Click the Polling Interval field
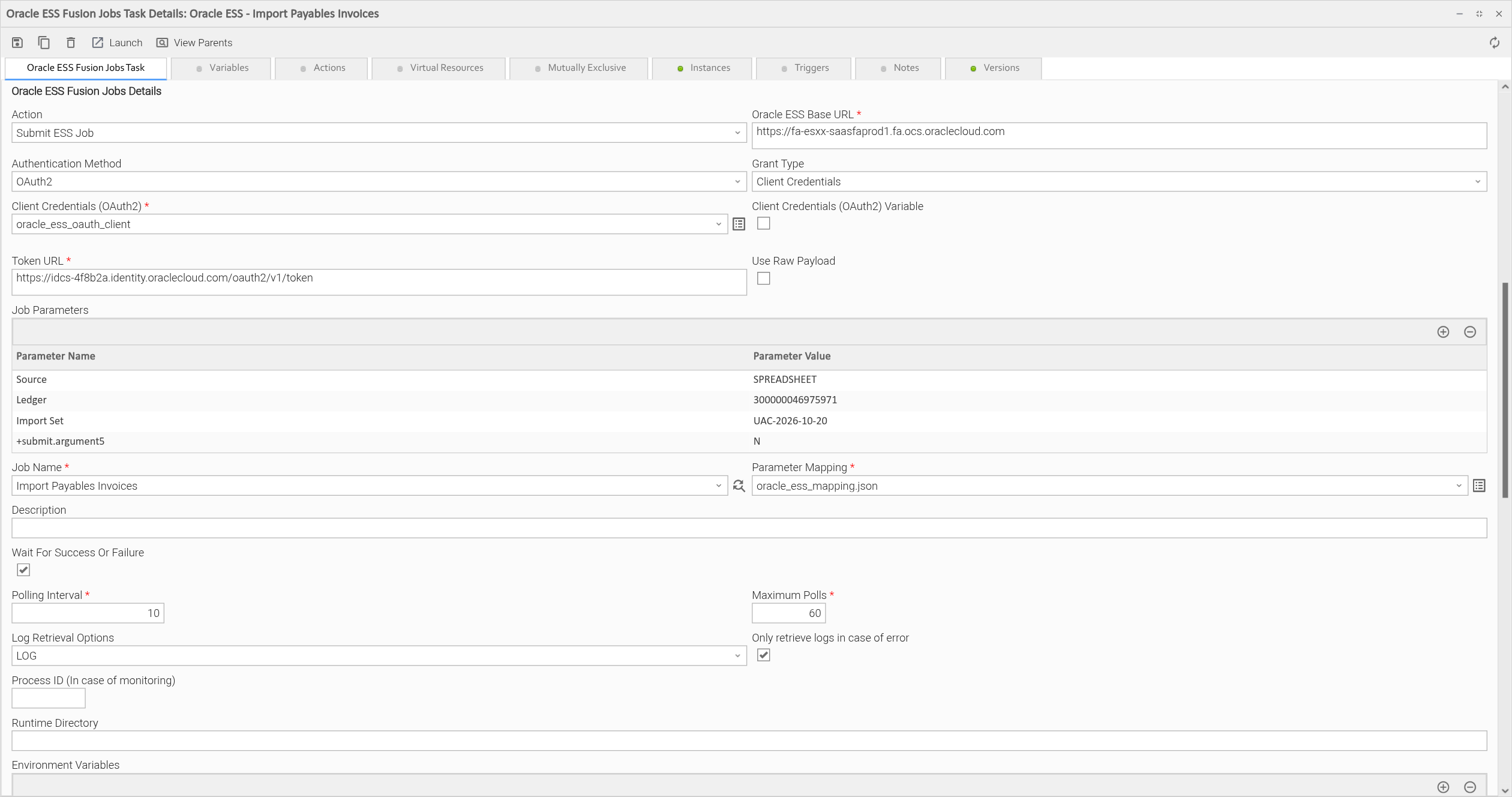The image size is (1512, 797). coord(88,613)
